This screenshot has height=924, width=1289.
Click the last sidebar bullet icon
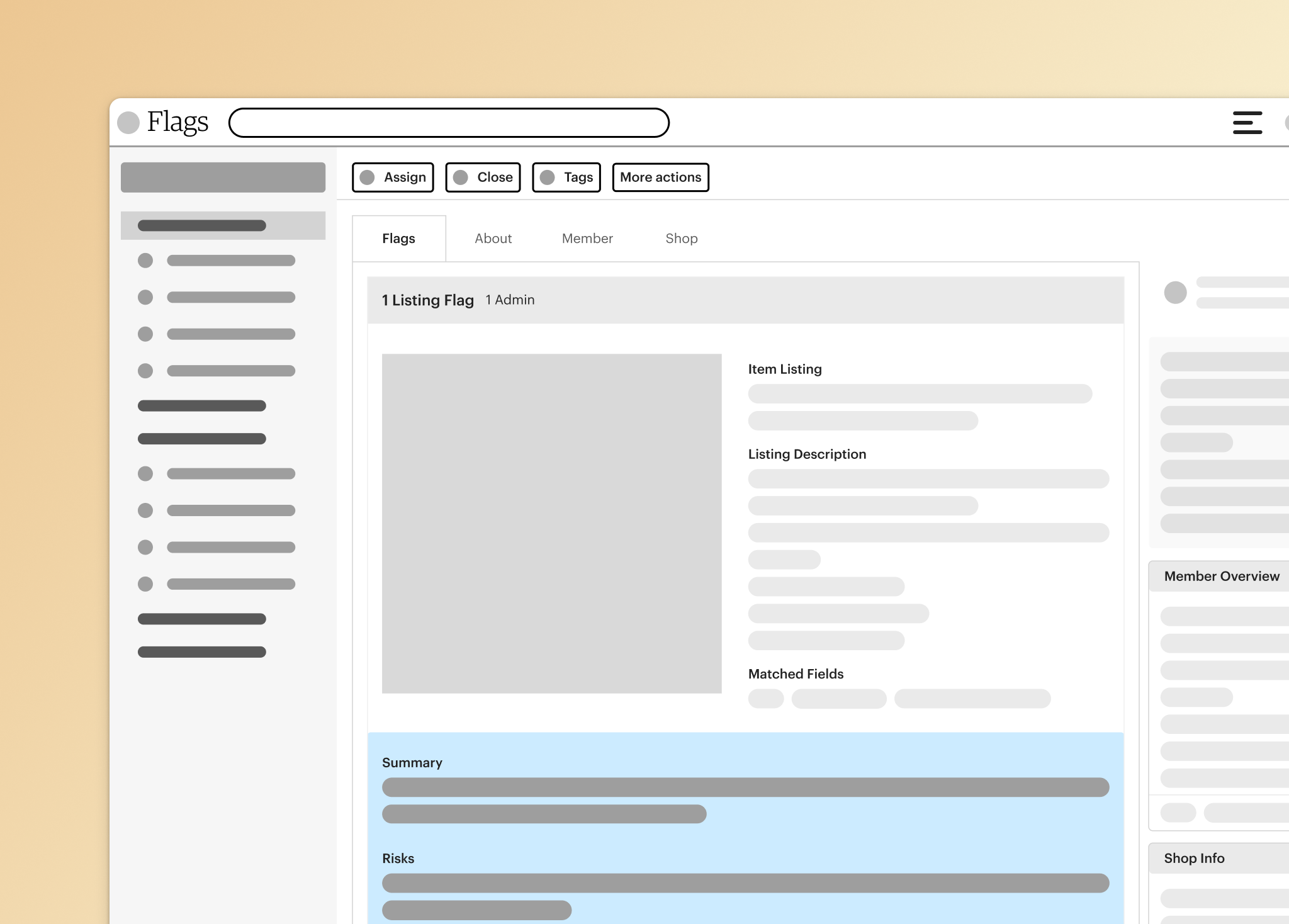pyautogui.click(x=145, y=584)
